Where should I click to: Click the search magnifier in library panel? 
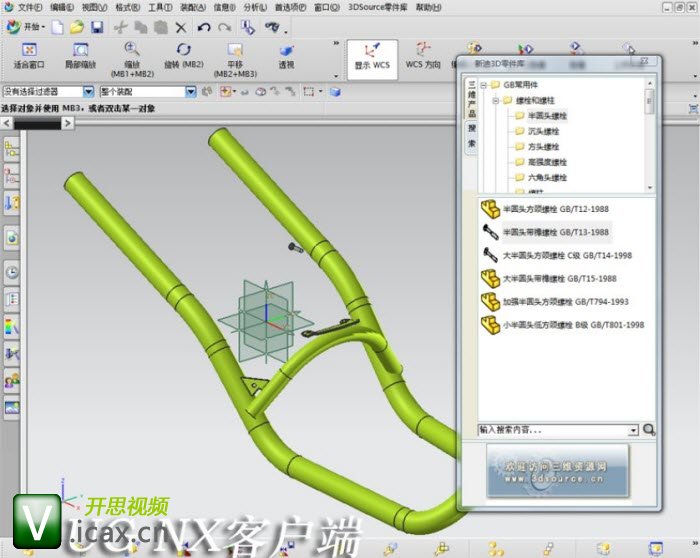(x=649, y=429)
